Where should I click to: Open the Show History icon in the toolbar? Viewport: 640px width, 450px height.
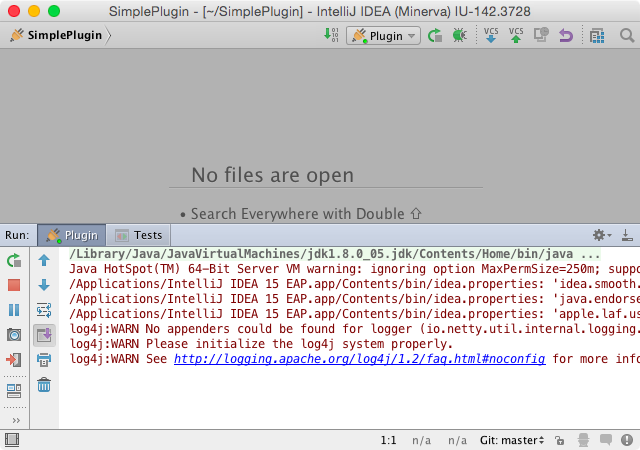[541, 35]
